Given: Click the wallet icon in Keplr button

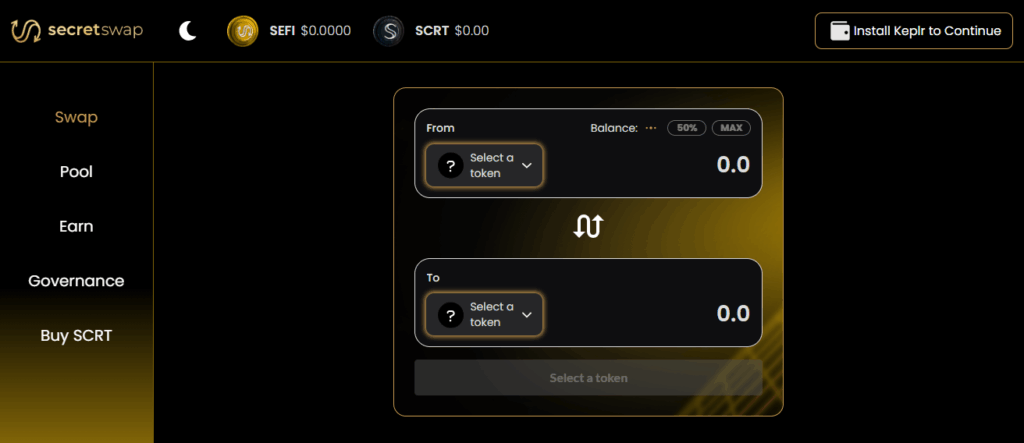Looking at the screenshot, I should point(840,31).
